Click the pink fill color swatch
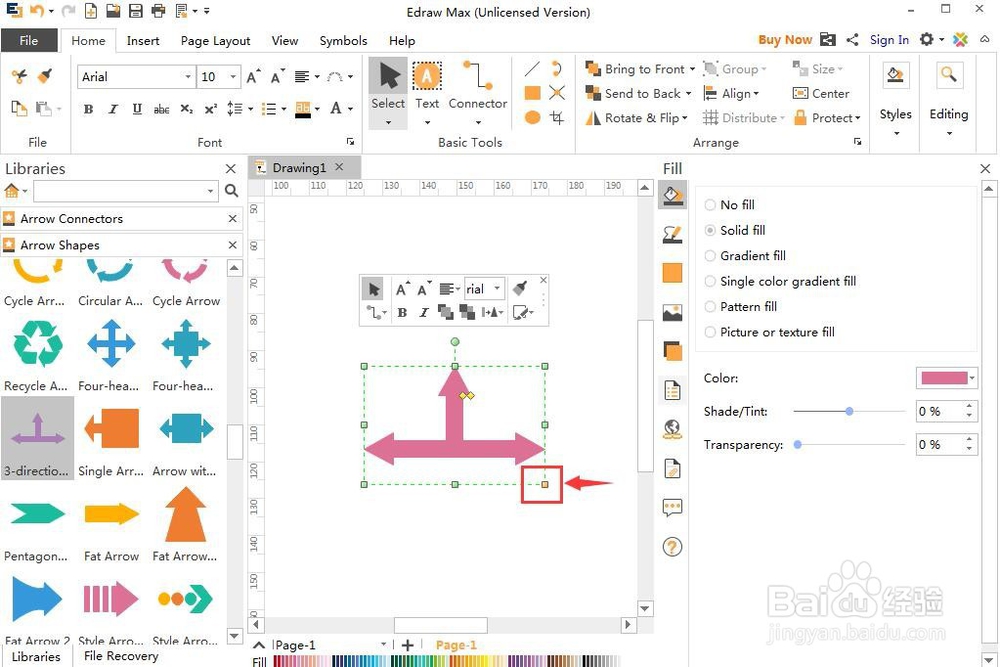Screen dimensions: 1000x667 945,378
